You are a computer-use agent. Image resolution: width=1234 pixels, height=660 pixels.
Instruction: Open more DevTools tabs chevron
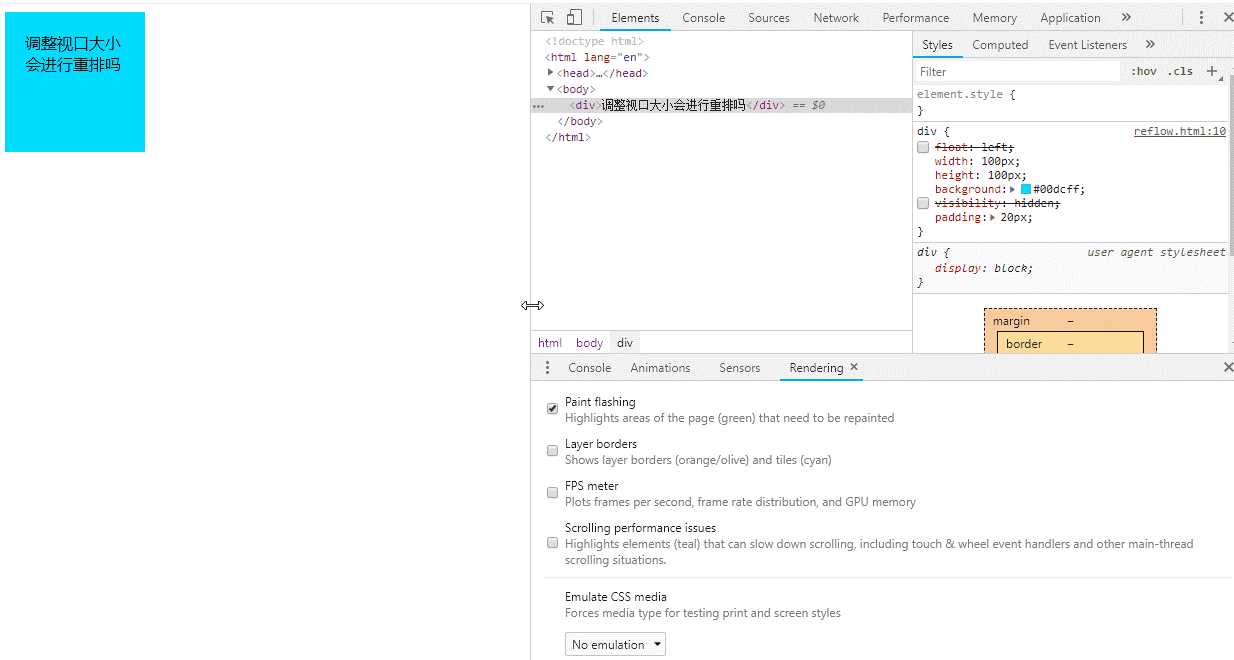(1126, 17)
